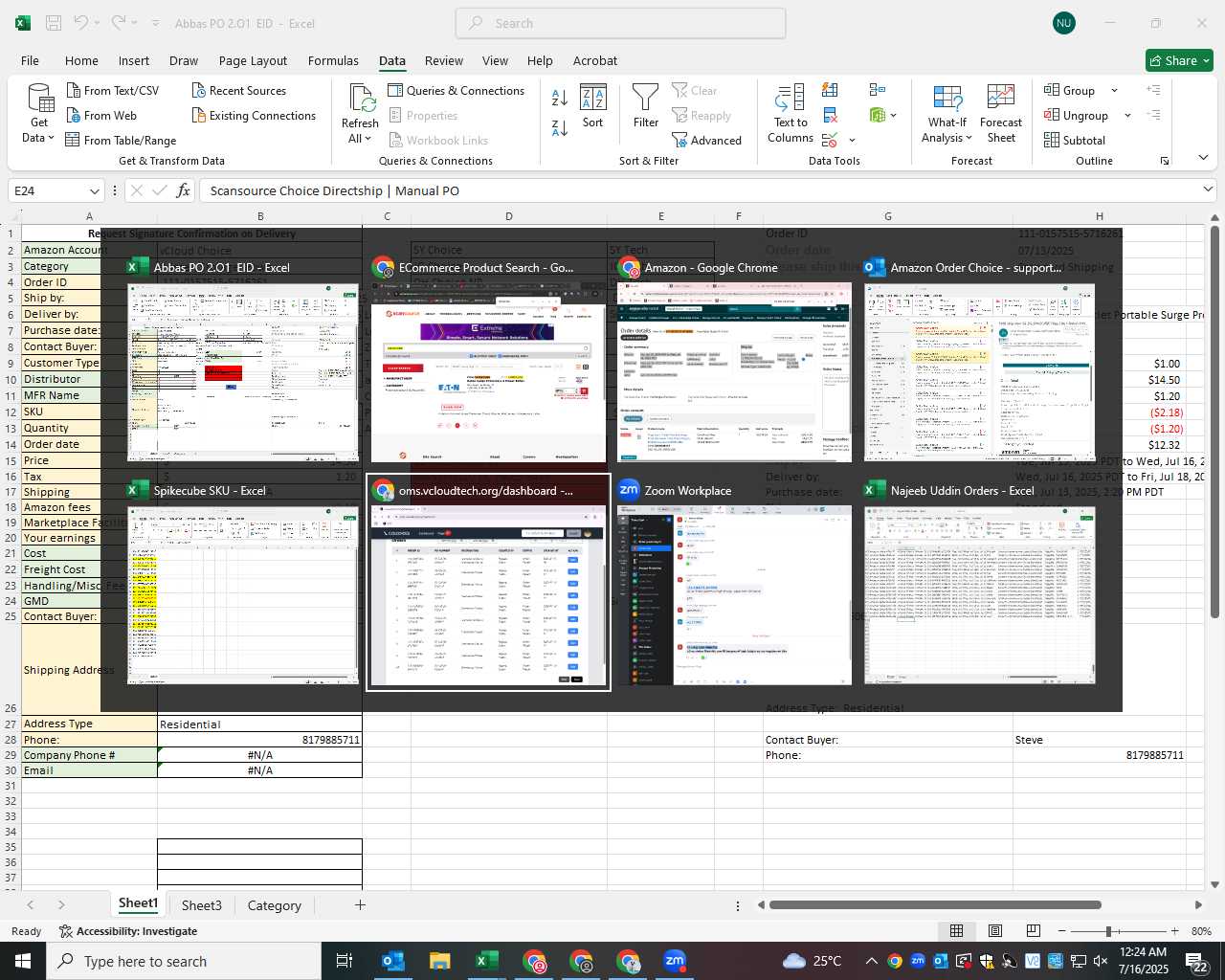This screenshot has height=980, width=1225.
Task: Click the horizontal scrollbar of the sheet
Action: [935, 904]
